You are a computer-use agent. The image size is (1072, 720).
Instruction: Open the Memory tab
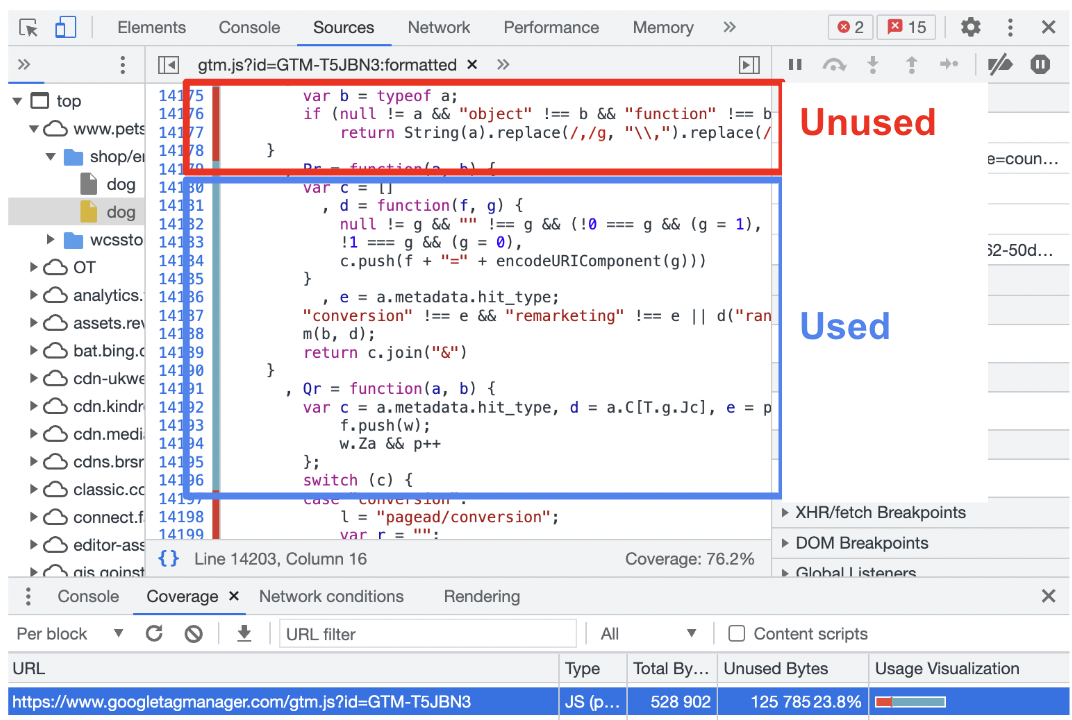coord(662,27)
